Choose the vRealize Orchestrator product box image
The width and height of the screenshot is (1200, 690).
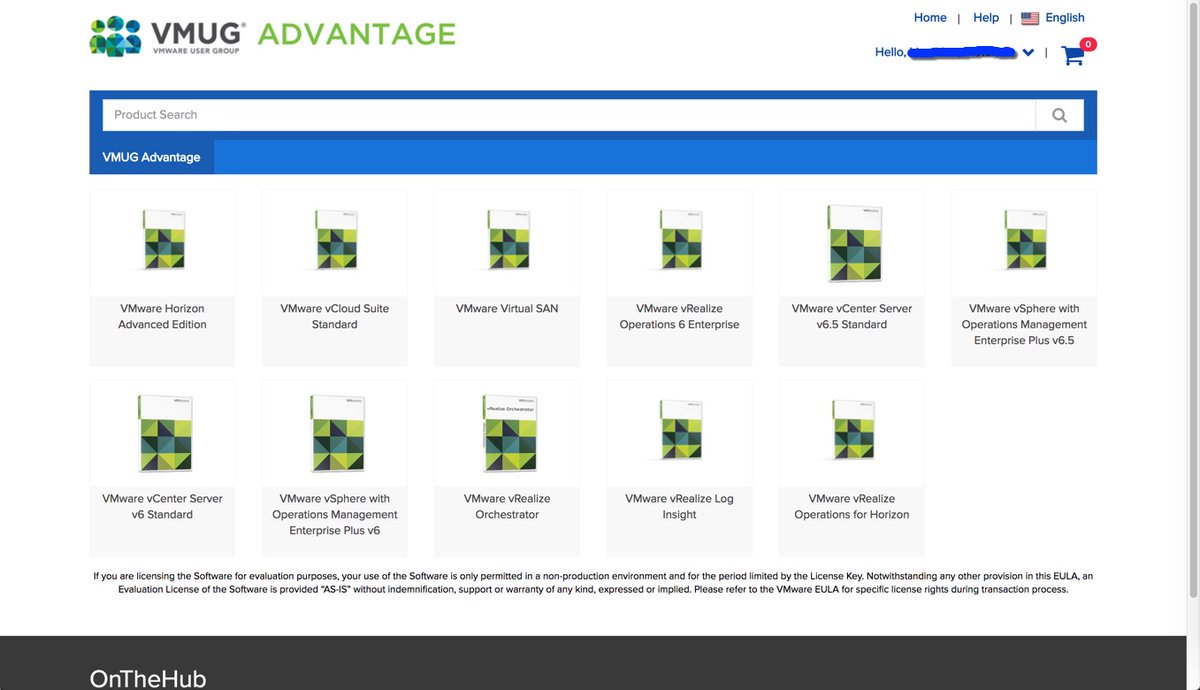[x=507, y=433]
